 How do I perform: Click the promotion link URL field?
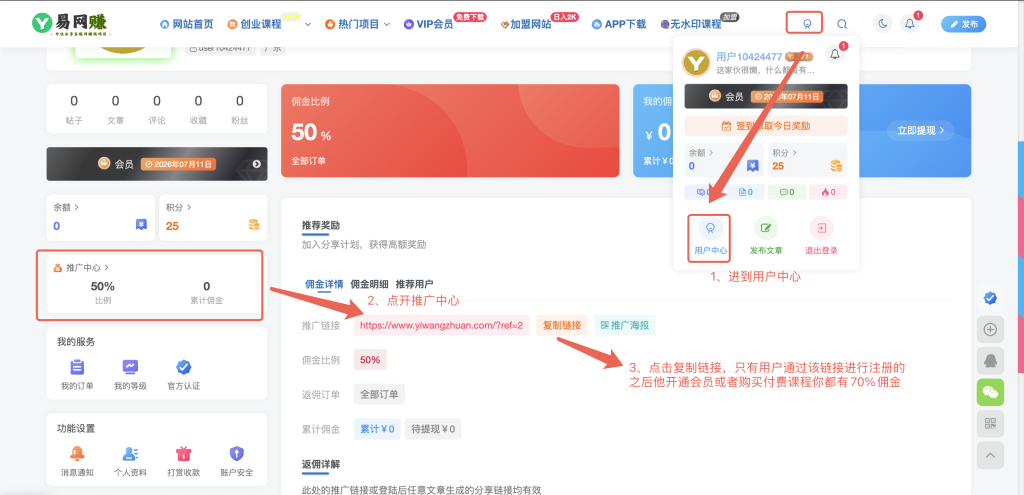click(x=441, y=325)
